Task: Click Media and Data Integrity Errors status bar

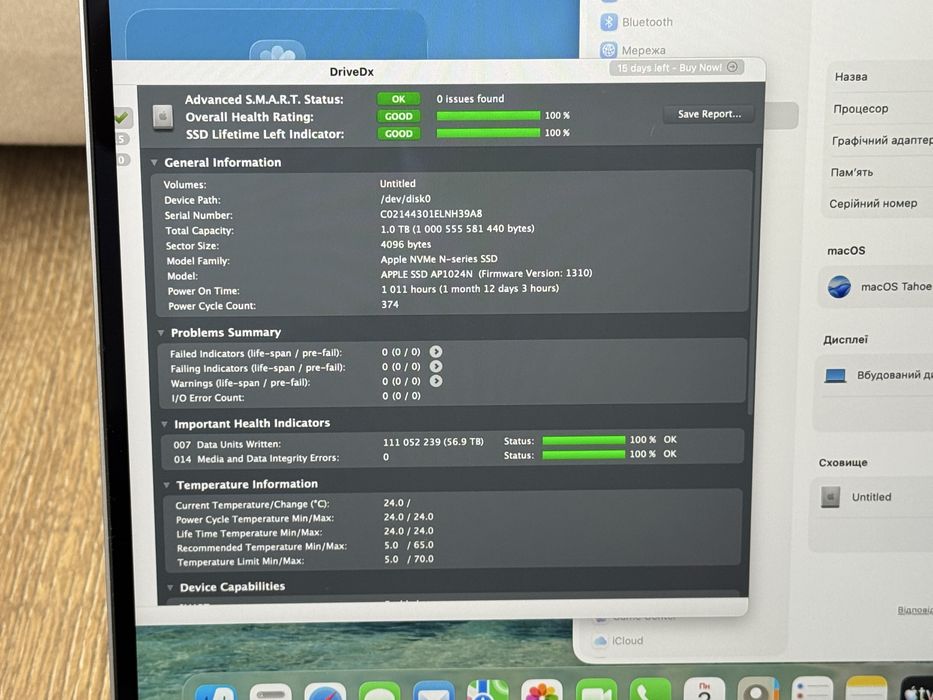Action: 584,455
